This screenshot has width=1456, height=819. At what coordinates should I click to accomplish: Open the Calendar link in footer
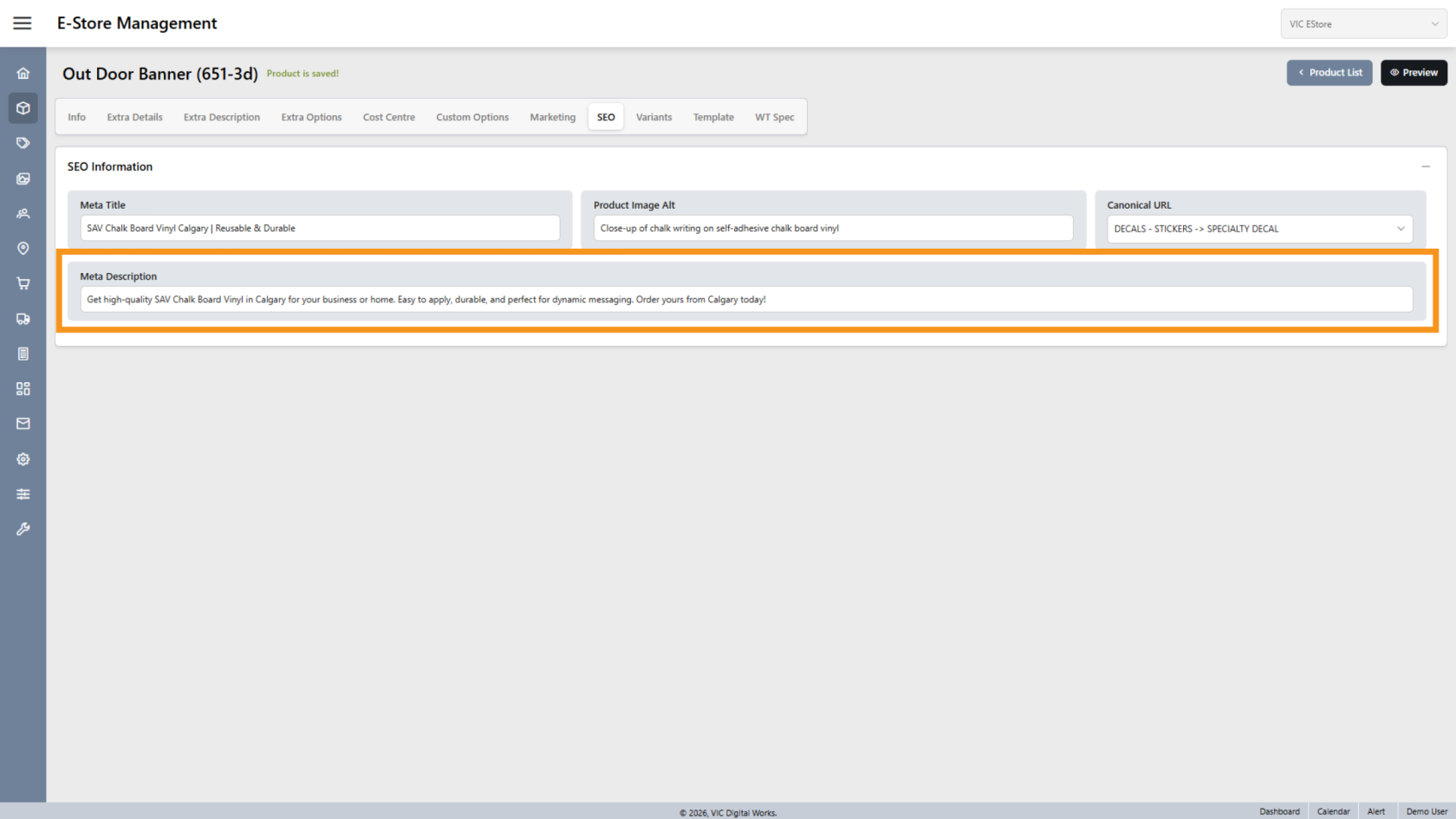(x=1333, y=811)
